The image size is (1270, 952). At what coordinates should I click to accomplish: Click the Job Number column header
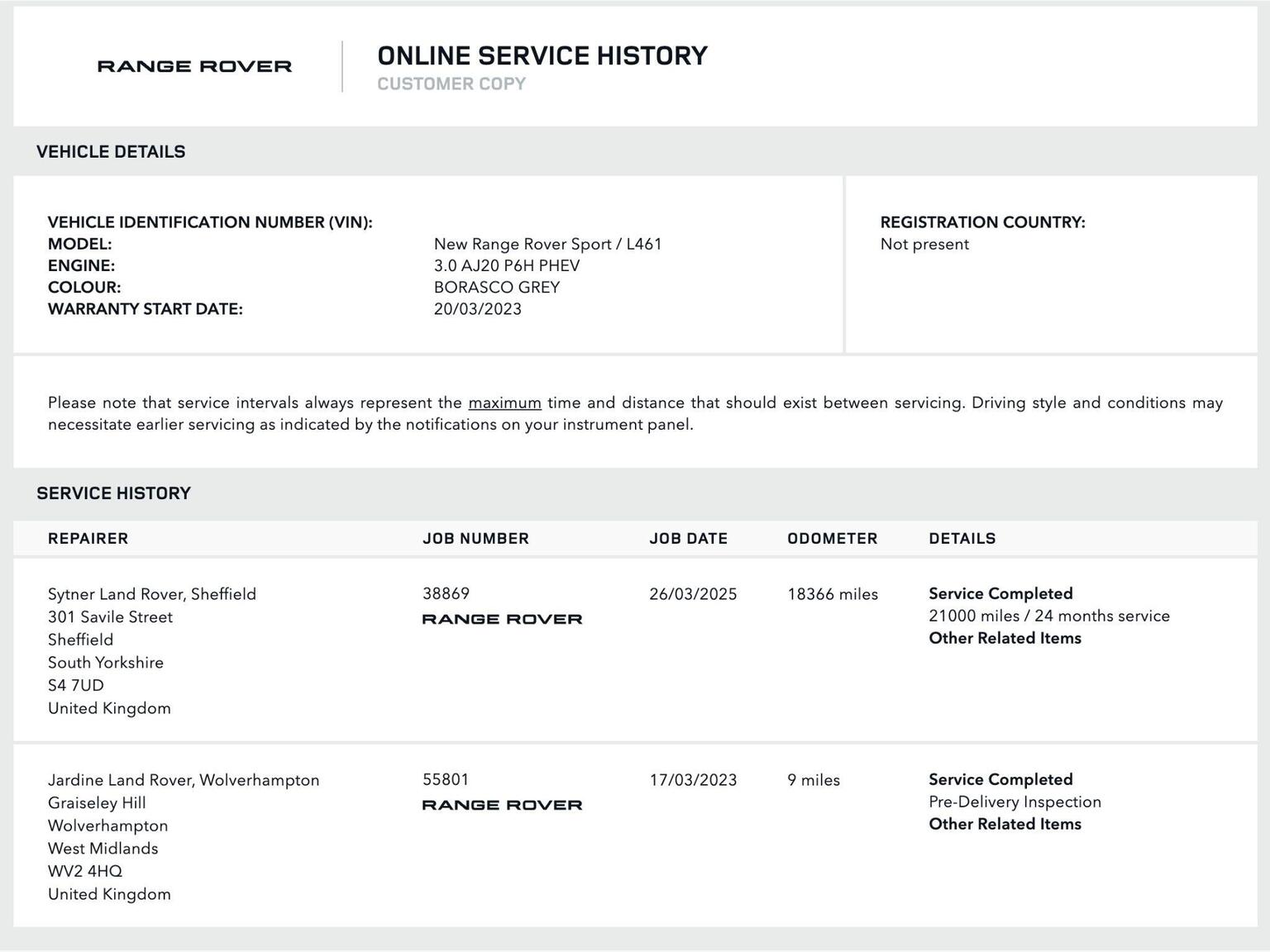click(475, 539)
